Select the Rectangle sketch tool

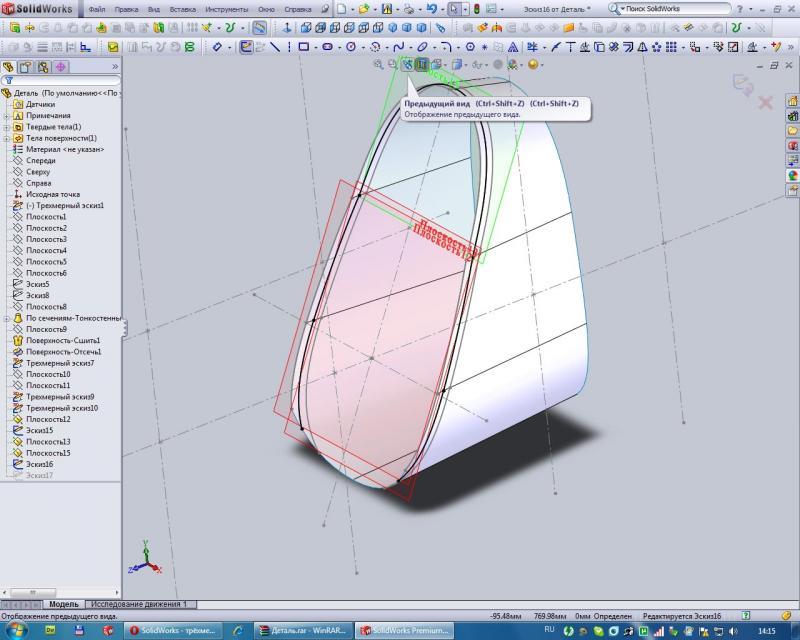click(303, 47)
